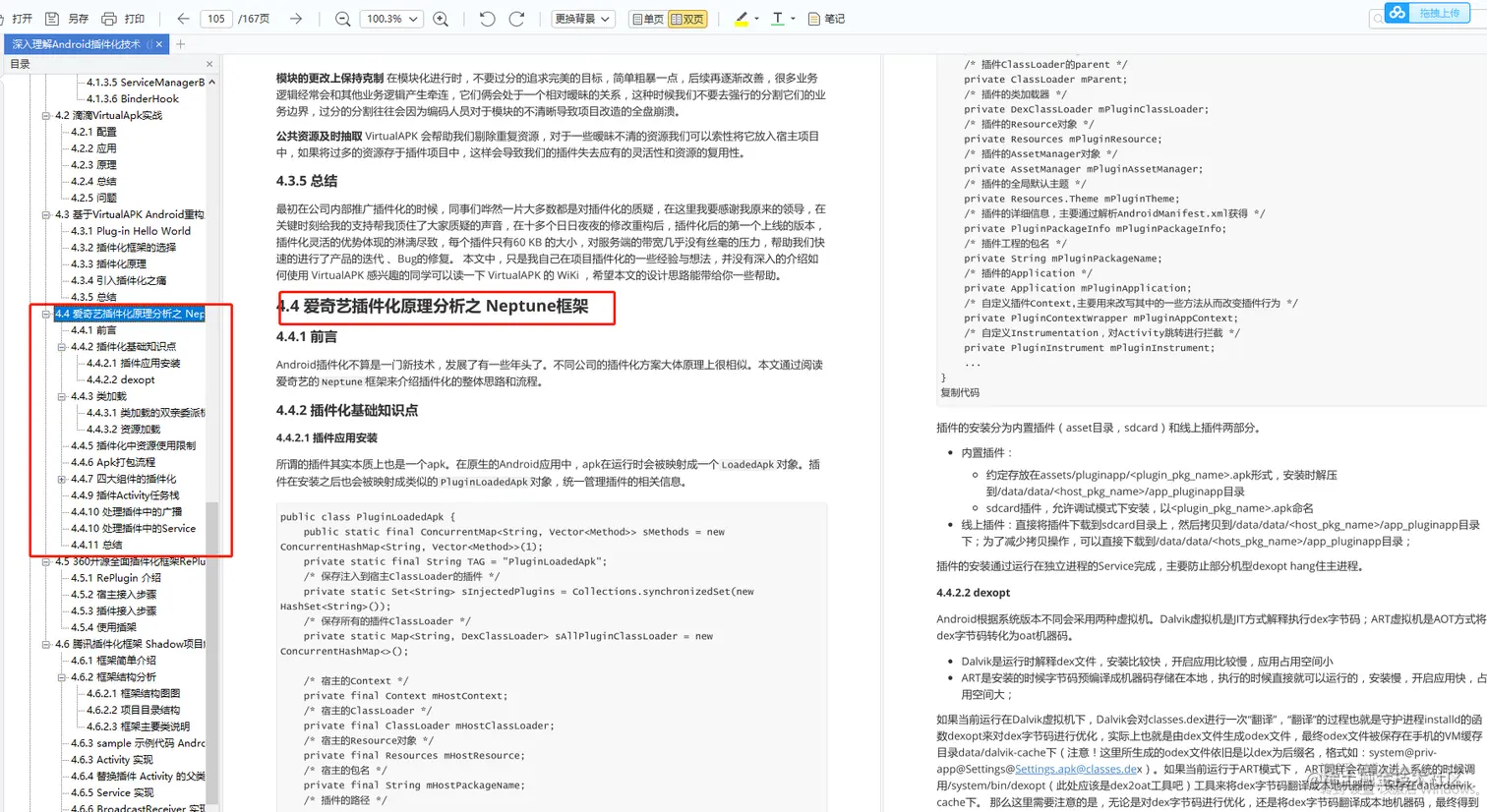1487x812 pixels.
Task: Select outline item 4.4.11 总结
Action: point(96,545)
